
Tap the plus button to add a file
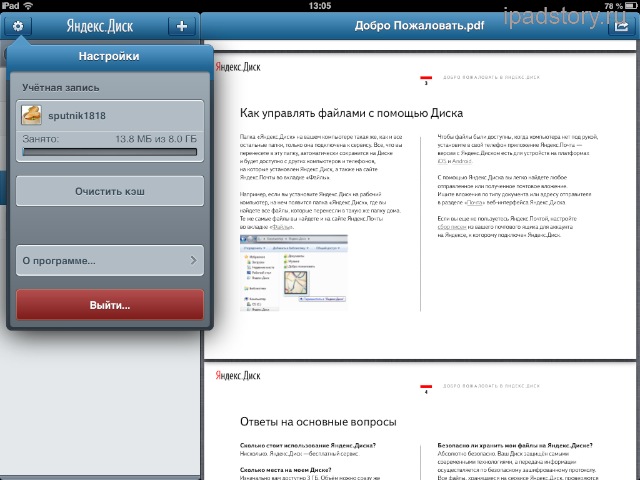coord(182,26)
